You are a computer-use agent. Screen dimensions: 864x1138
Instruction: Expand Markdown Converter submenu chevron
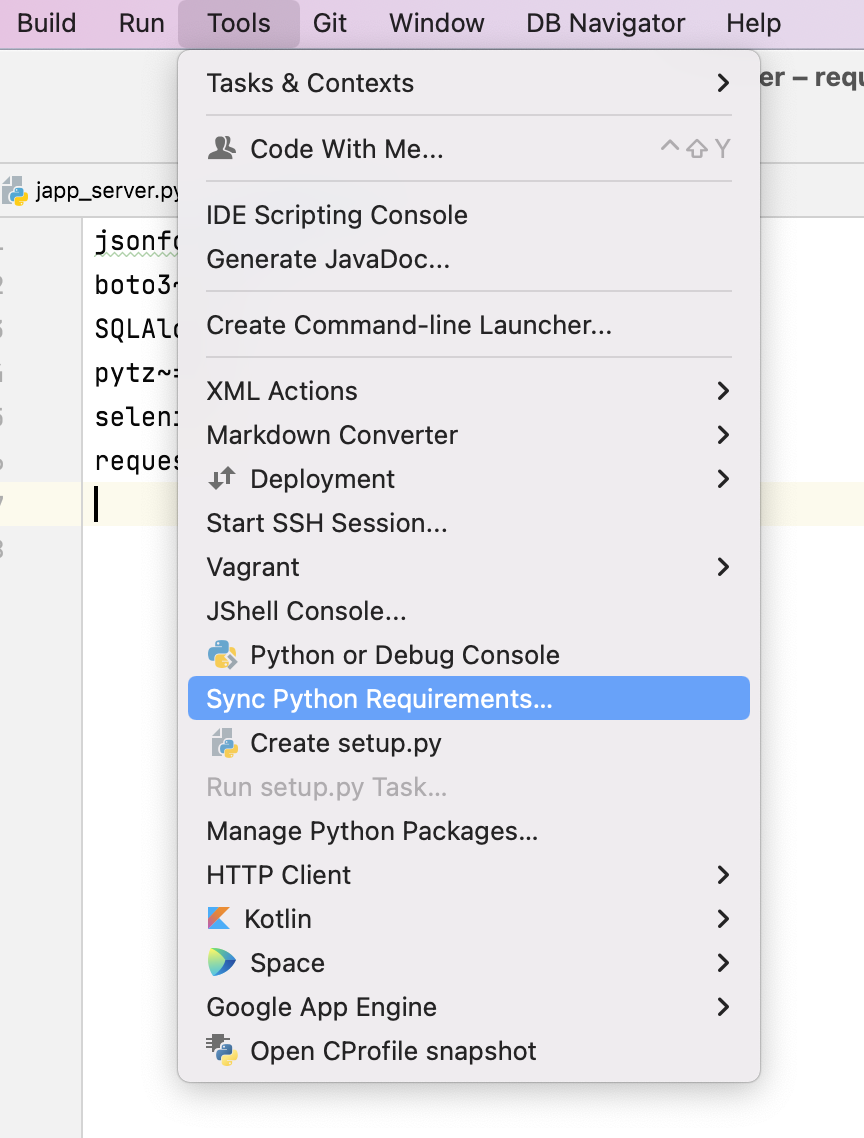click(x=722, y=435)
